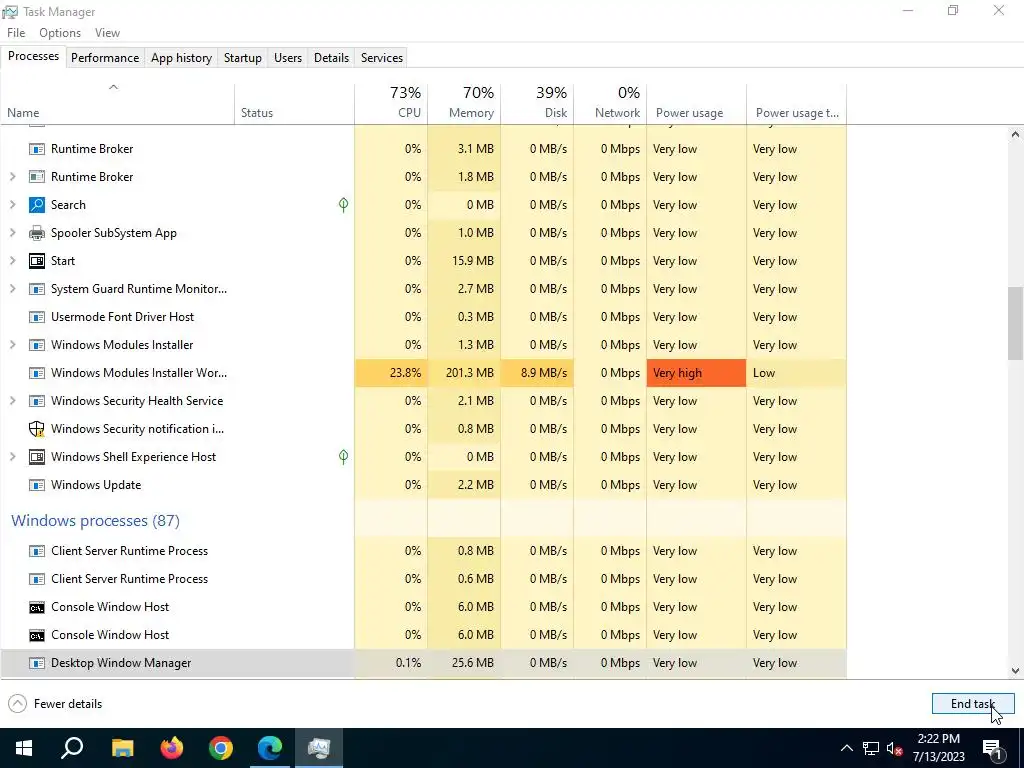Click the process list vertical scrollbar thumb
Screen dimensions: 1024x768
pos(1015,323)
